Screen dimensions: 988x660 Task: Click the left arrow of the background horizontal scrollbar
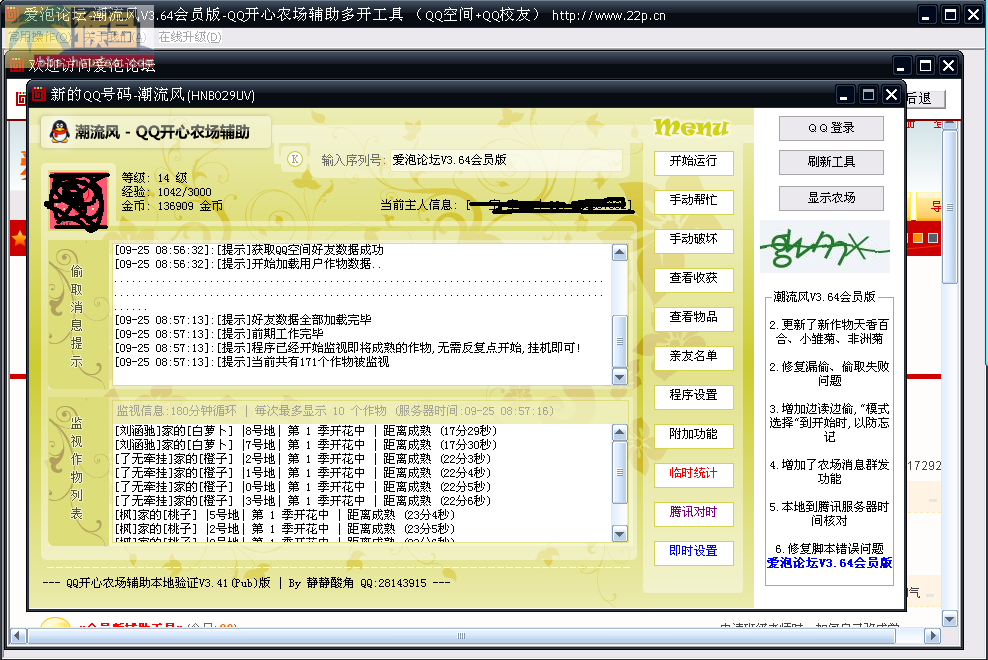[x=18, y=635]
